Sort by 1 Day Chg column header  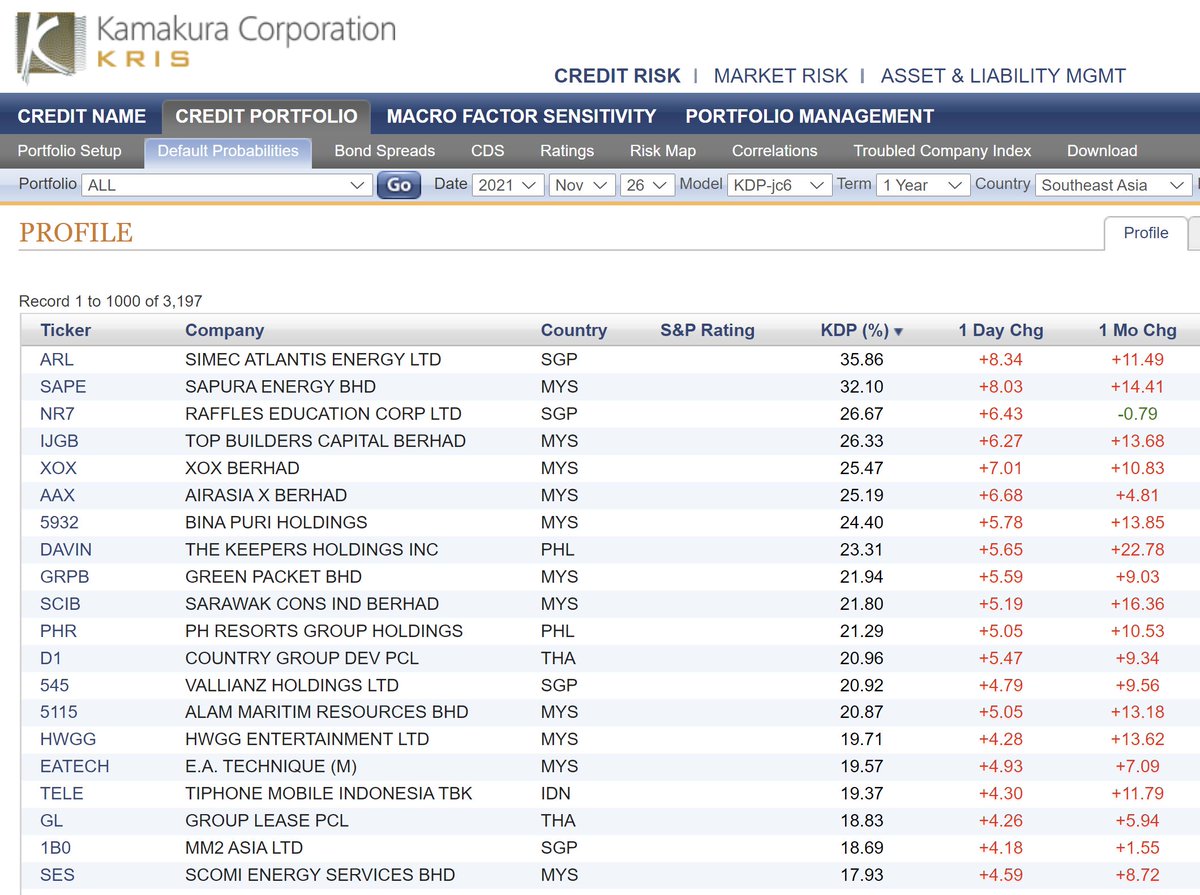pyautogui.click(x=1000, y=330)
